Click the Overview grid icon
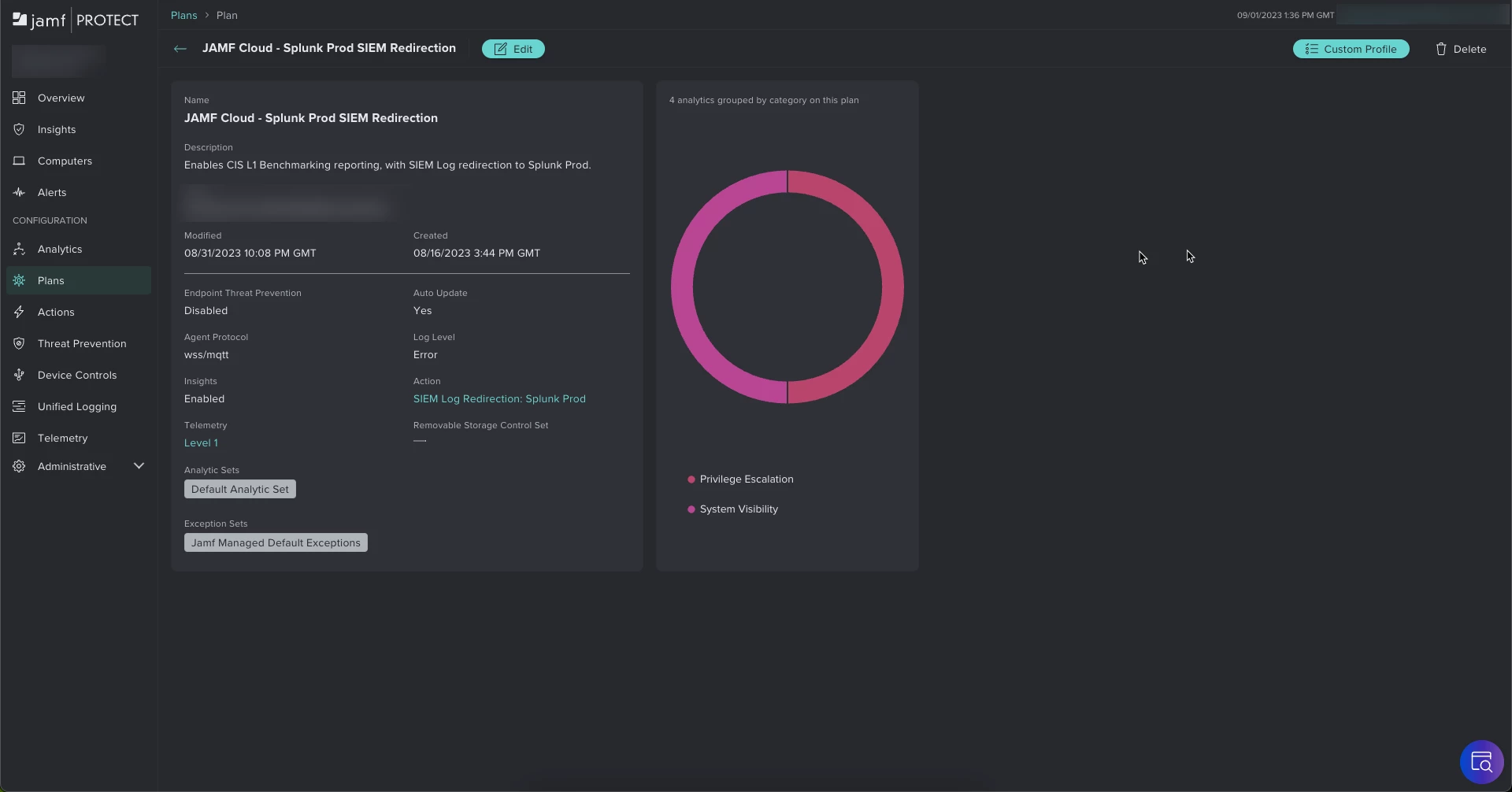 [x=19, y=98]
